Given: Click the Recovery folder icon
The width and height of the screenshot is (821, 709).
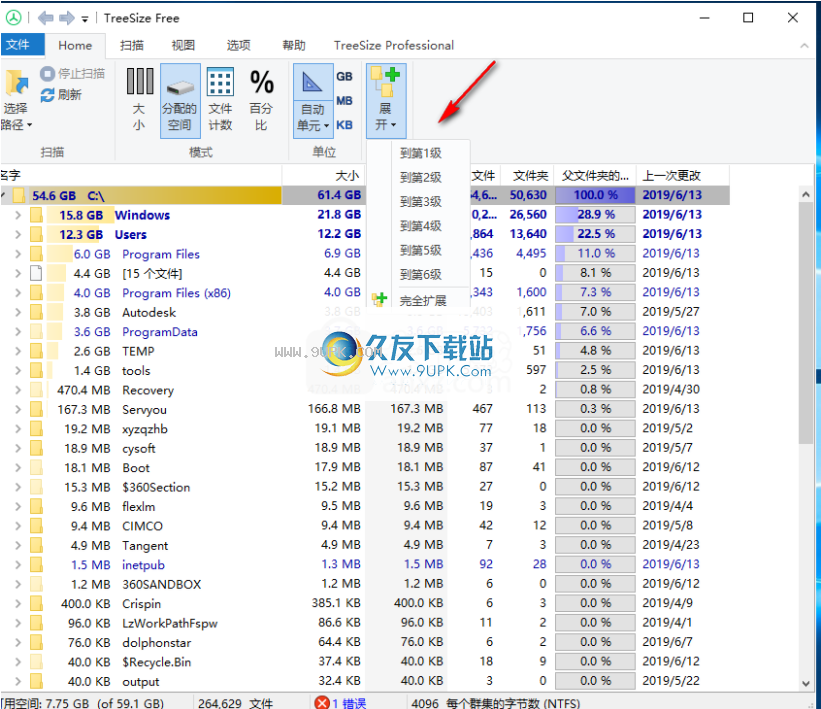Looking at the screenshot, I should [36, 390].
